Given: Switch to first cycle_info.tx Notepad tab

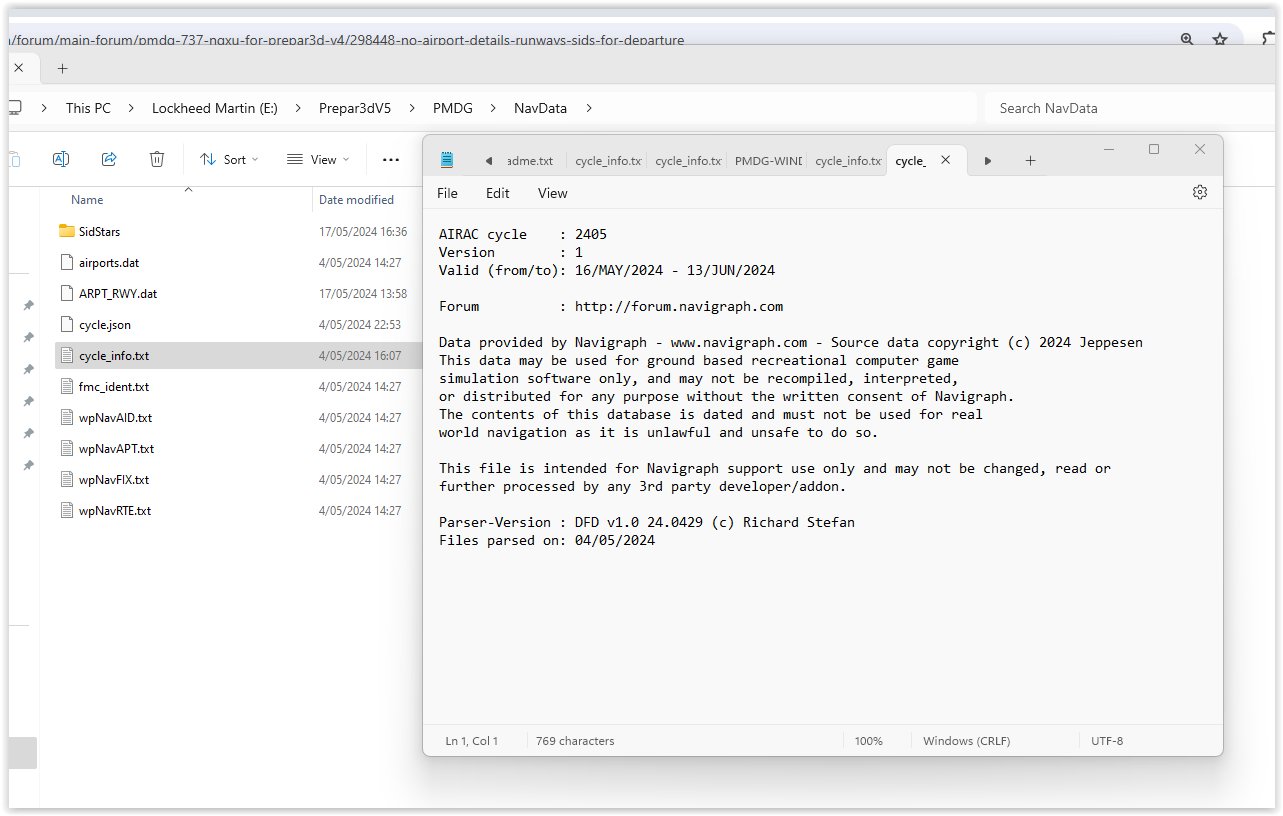Looking at the screenshot, I should [x=607, y=161].
